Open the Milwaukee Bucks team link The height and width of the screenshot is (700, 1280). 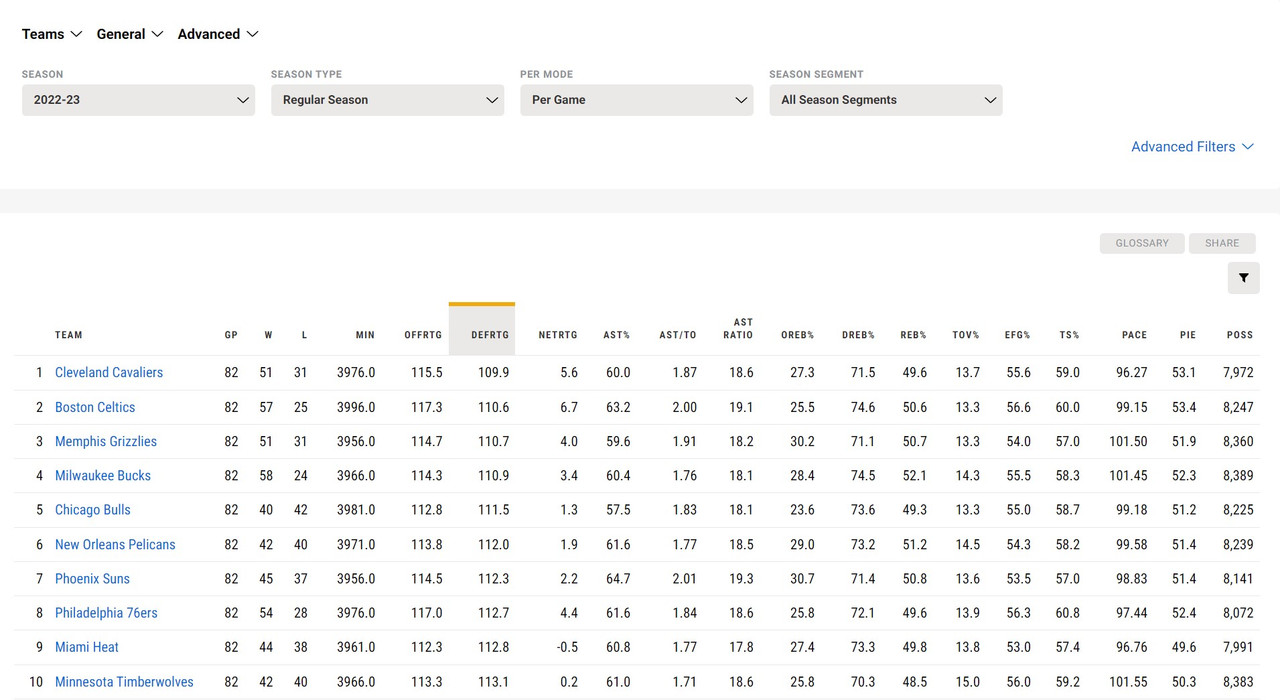click(103, 475)
